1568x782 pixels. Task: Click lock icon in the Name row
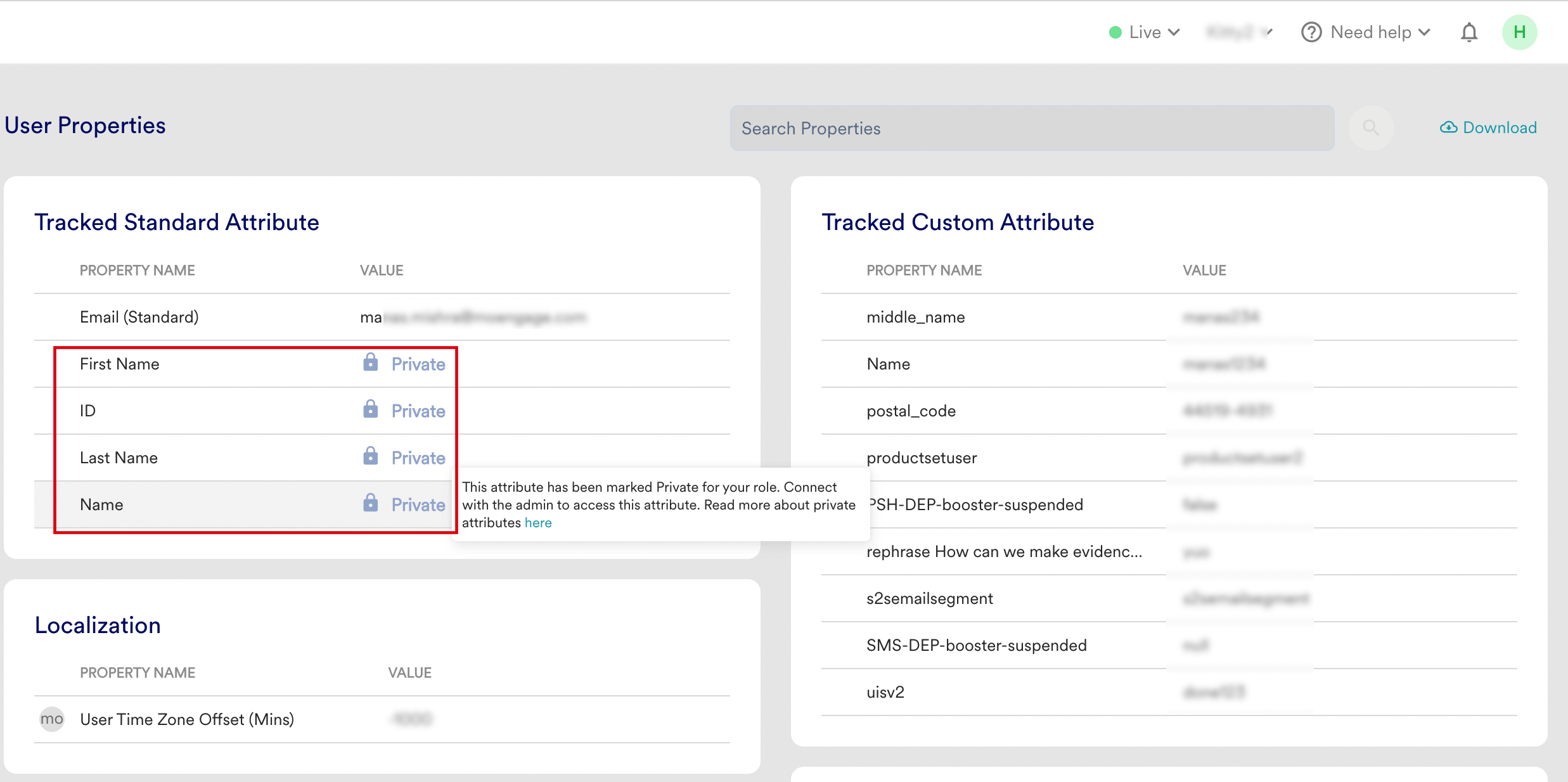pyautogui.click(x=371, y=503)
